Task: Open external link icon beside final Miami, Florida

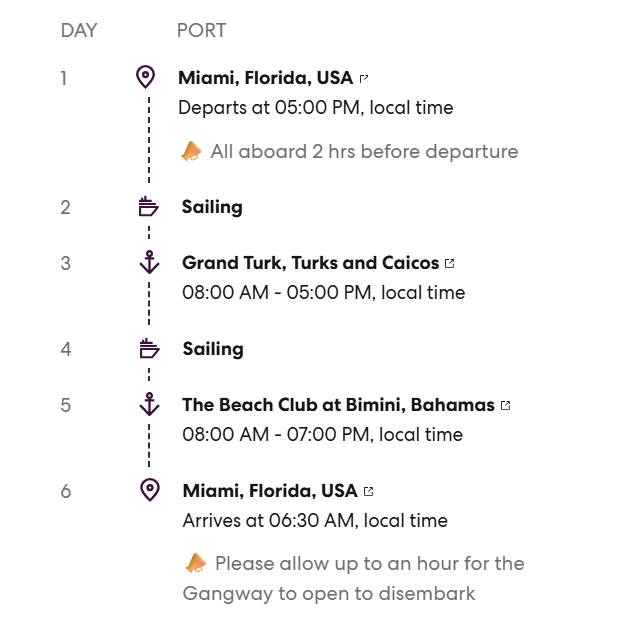Action: (x=368, y=492)
